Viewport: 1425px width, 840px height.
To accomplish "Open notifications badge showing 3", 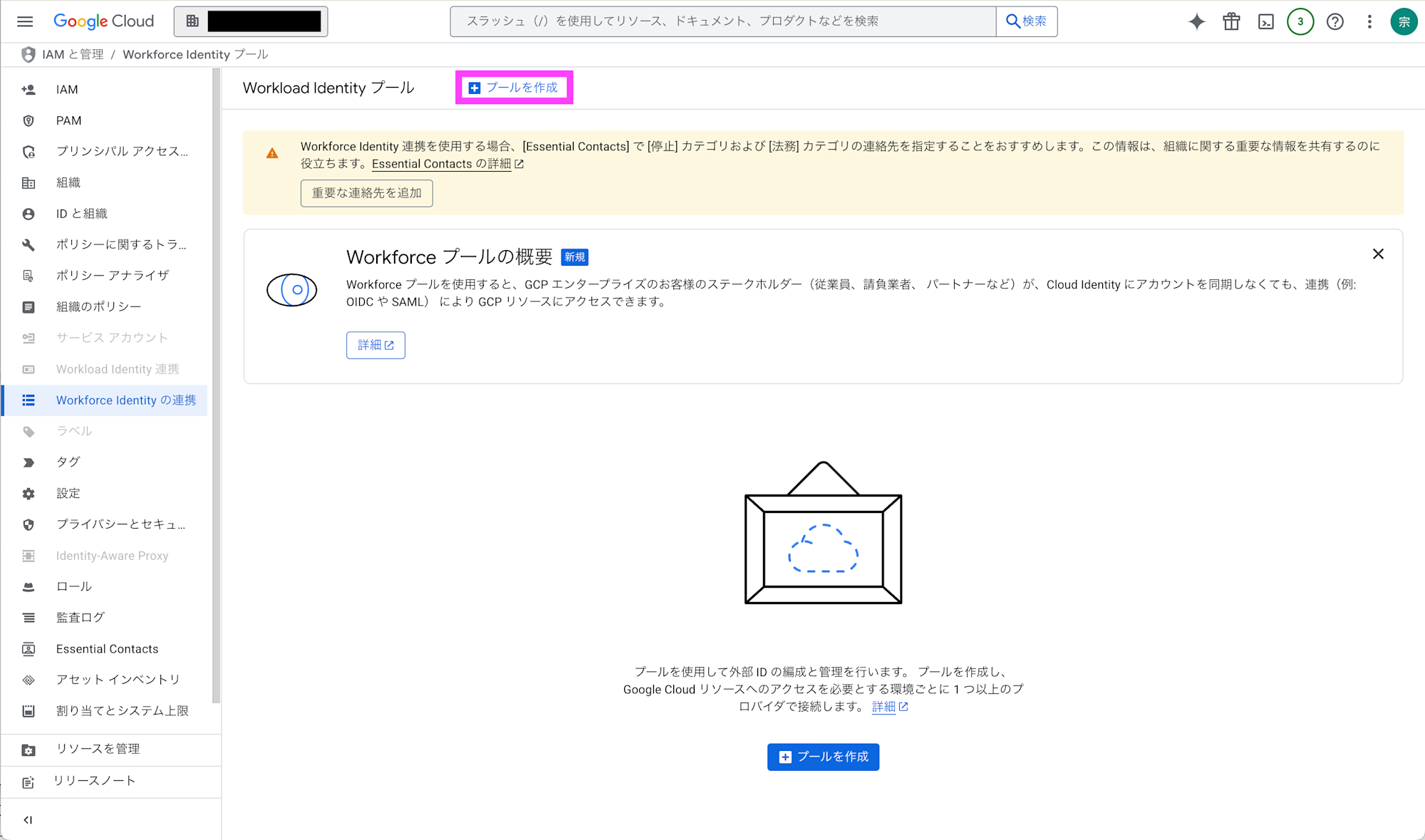I will tap(1300, 21).
